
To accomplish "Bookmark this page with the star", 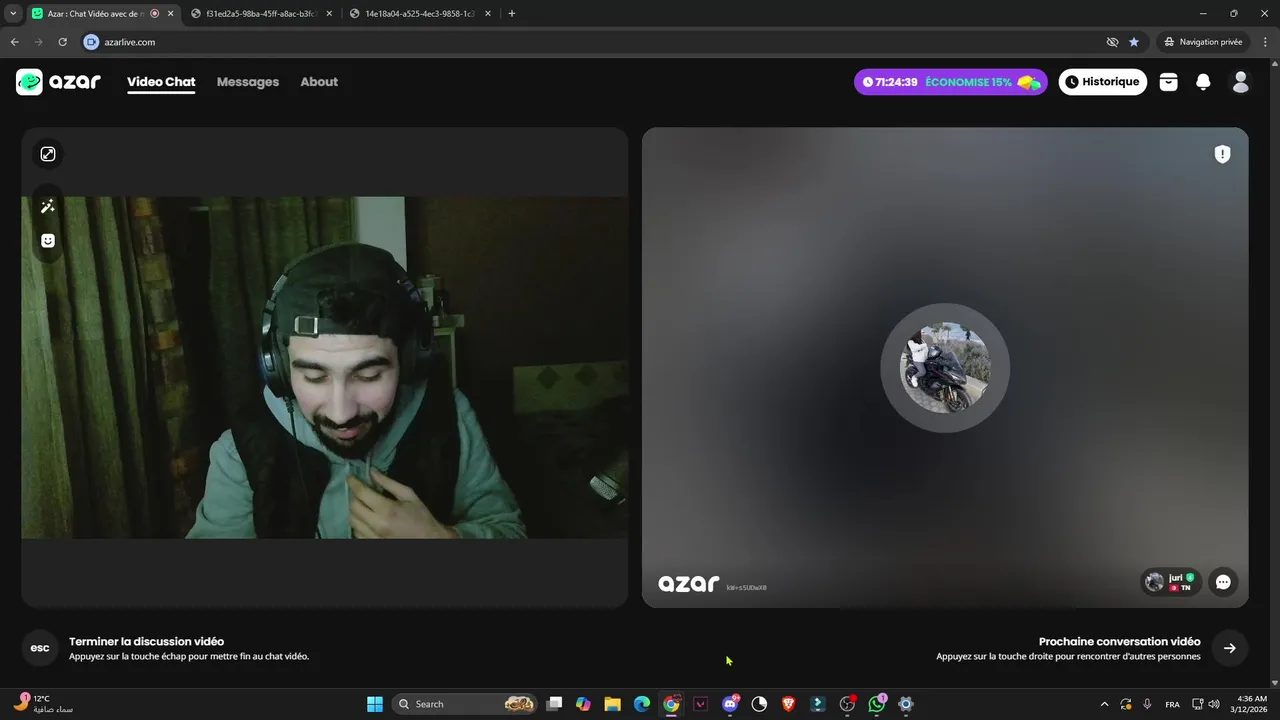I will 1134,42.
